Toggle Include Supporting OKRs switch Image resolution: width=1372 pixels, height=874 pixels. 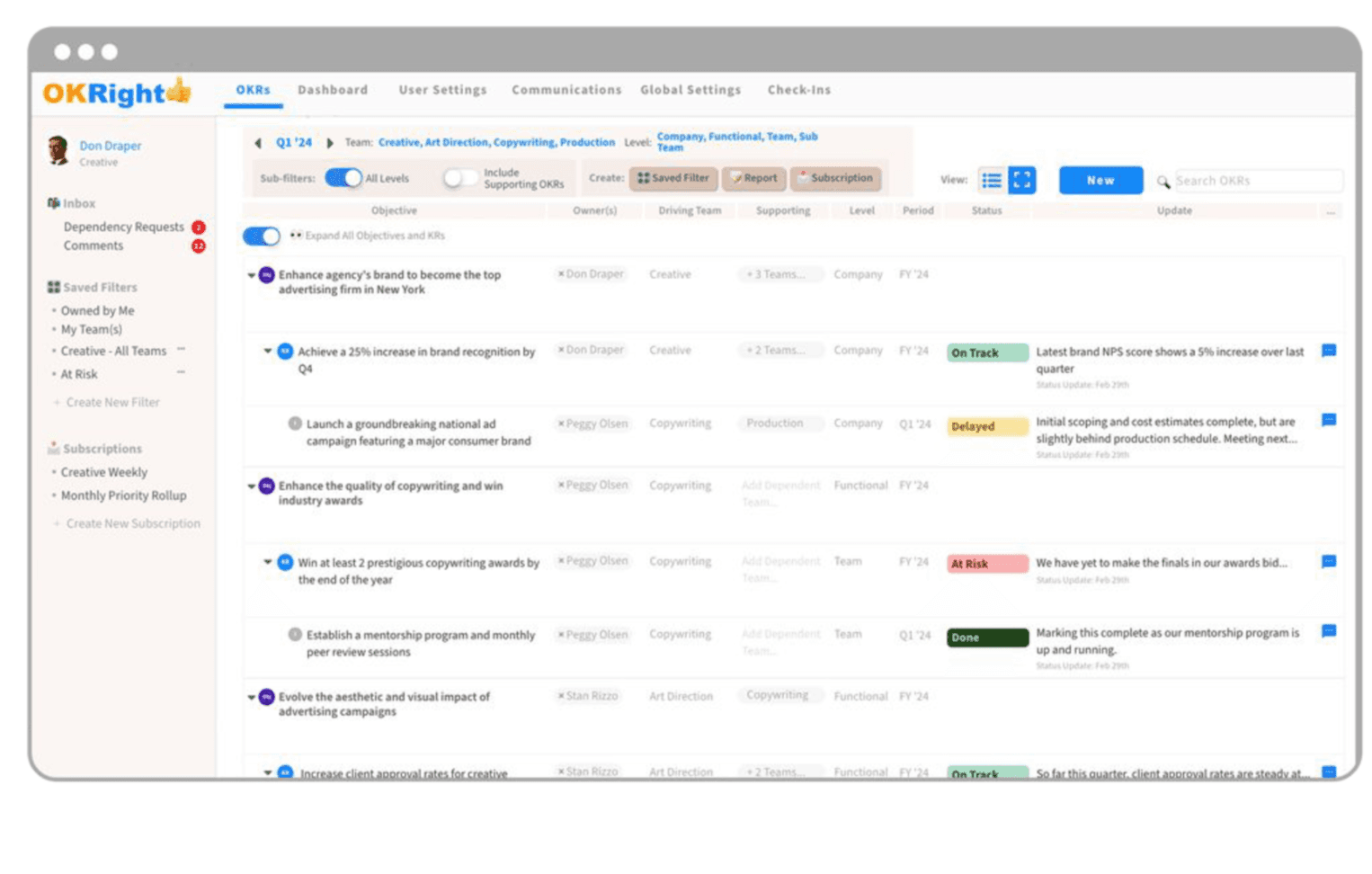click(461, 178)
